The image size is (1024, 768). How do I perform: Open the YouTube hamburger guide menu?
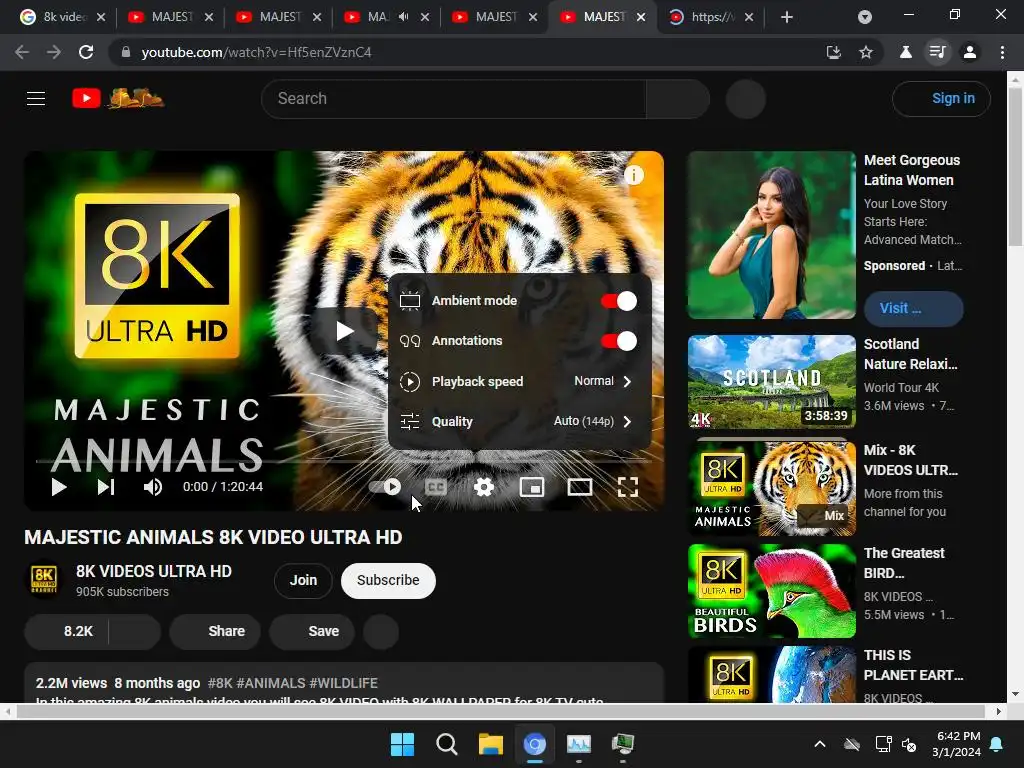pyautogui.click(x=36, y=99)
